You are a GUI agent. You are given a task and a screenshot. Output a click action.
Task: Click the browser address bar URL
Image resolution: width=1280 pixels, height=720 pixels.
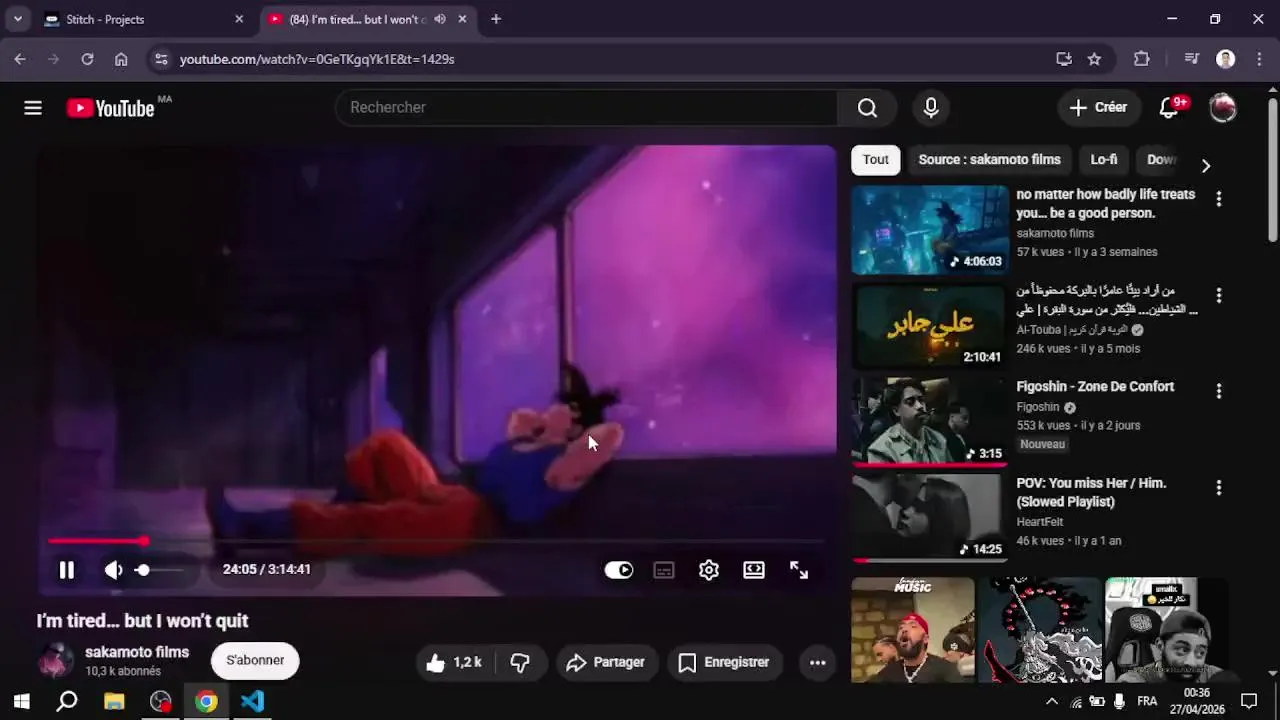[x=317, y=59]
